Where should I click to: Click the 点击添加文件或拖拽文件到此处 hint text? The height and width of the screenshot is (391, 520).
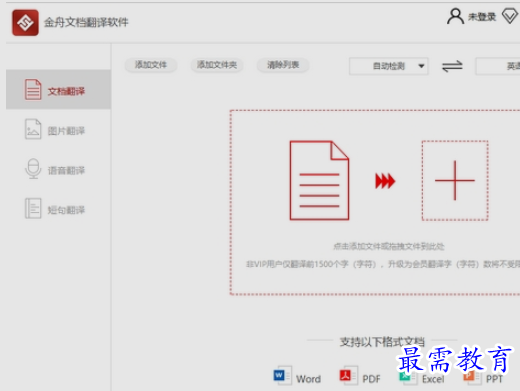[x=389, y=246]
